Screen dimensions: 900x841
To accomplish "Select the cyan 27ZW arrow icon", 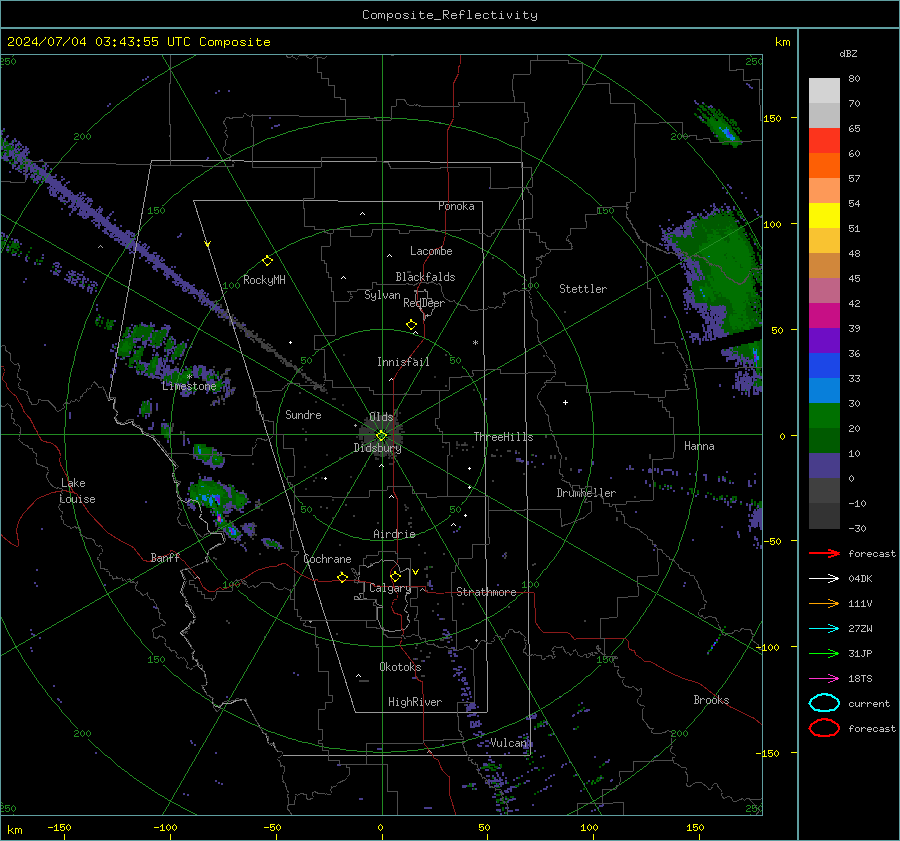I will tap(824, 629).
